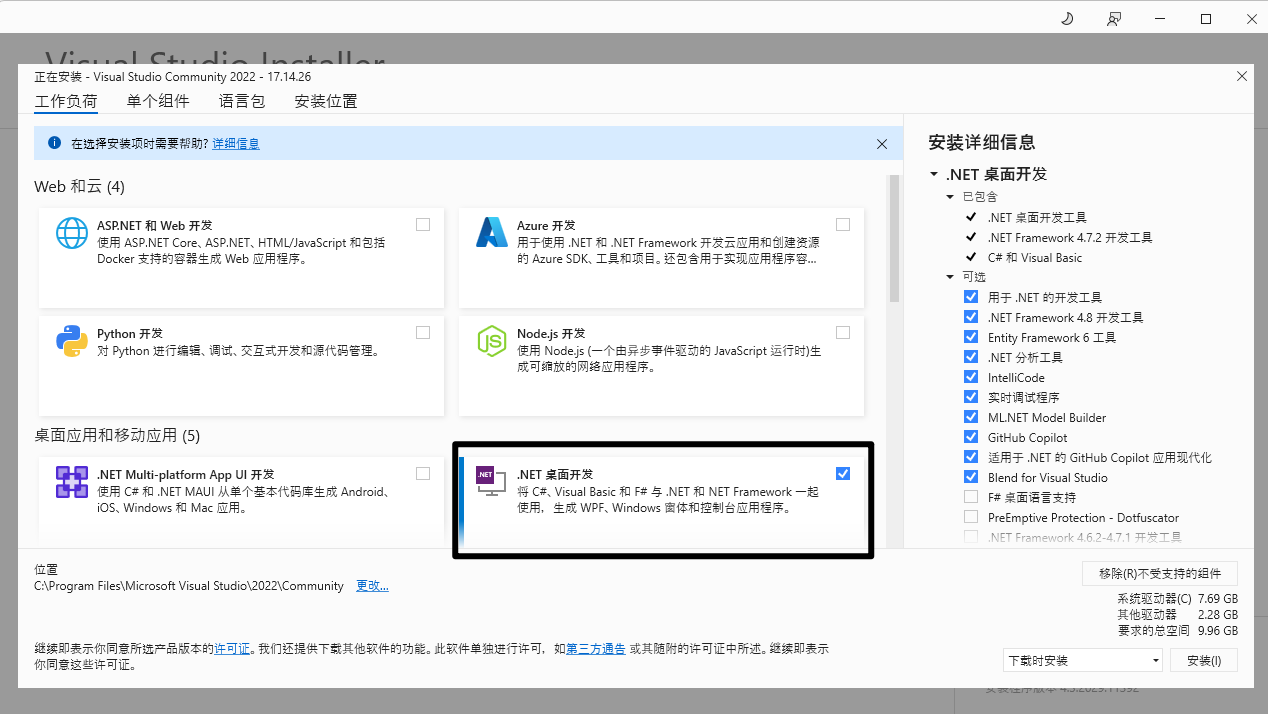Open the 下载时安装 dropdown

click(x=1083, y=660)
